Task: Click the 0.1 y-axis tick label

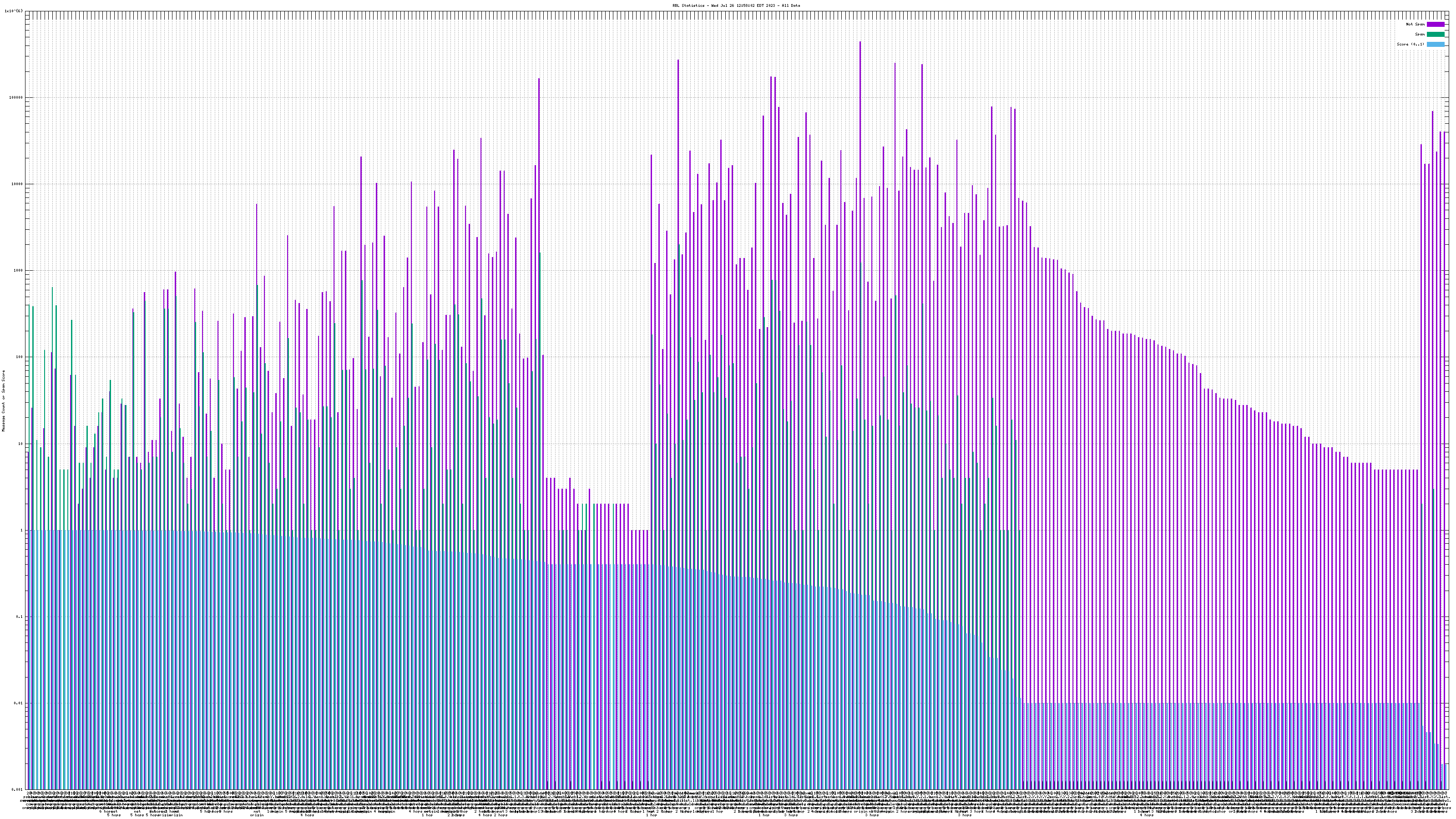Action: [20, 617]
